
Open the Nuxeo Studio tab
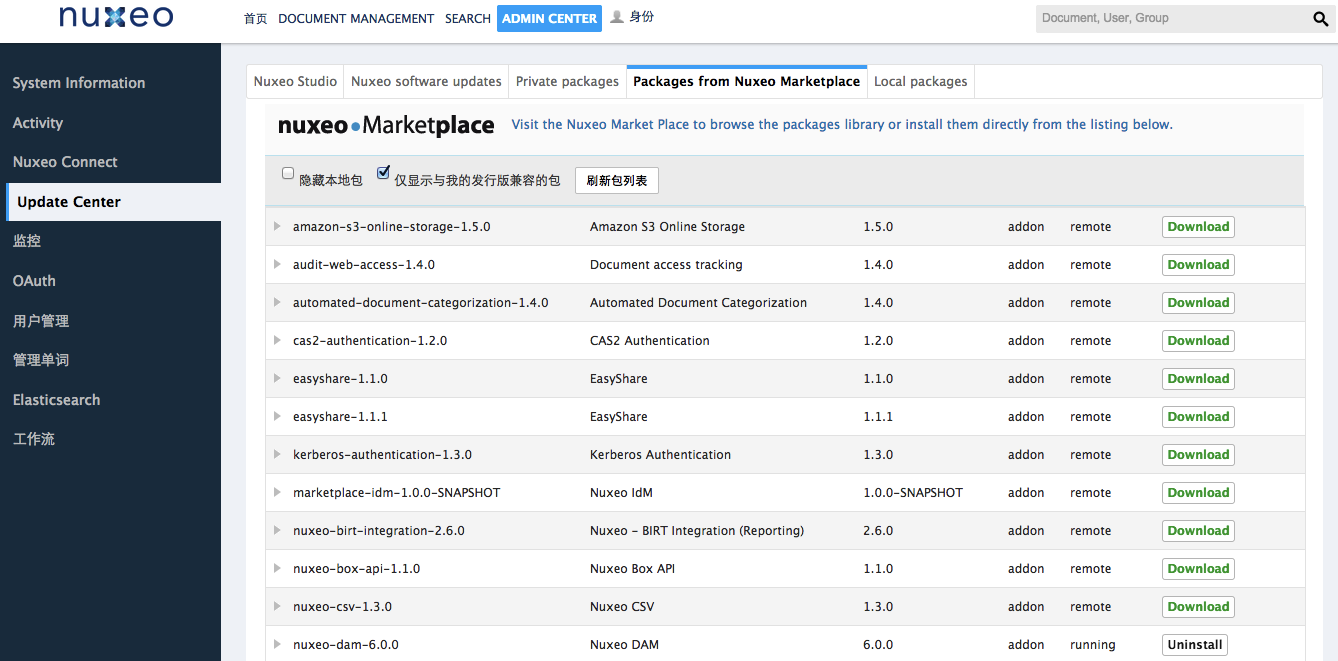(295, 82)
